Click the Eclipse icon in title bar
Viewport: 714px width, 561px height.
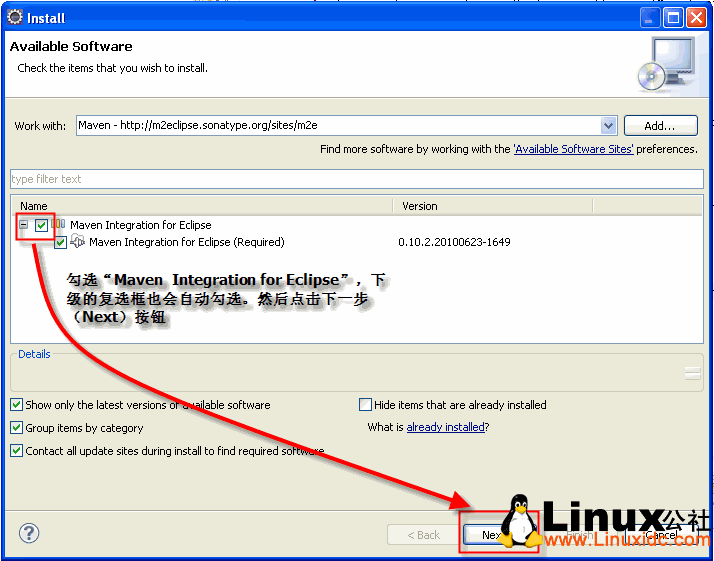click(x=14, y=17)
